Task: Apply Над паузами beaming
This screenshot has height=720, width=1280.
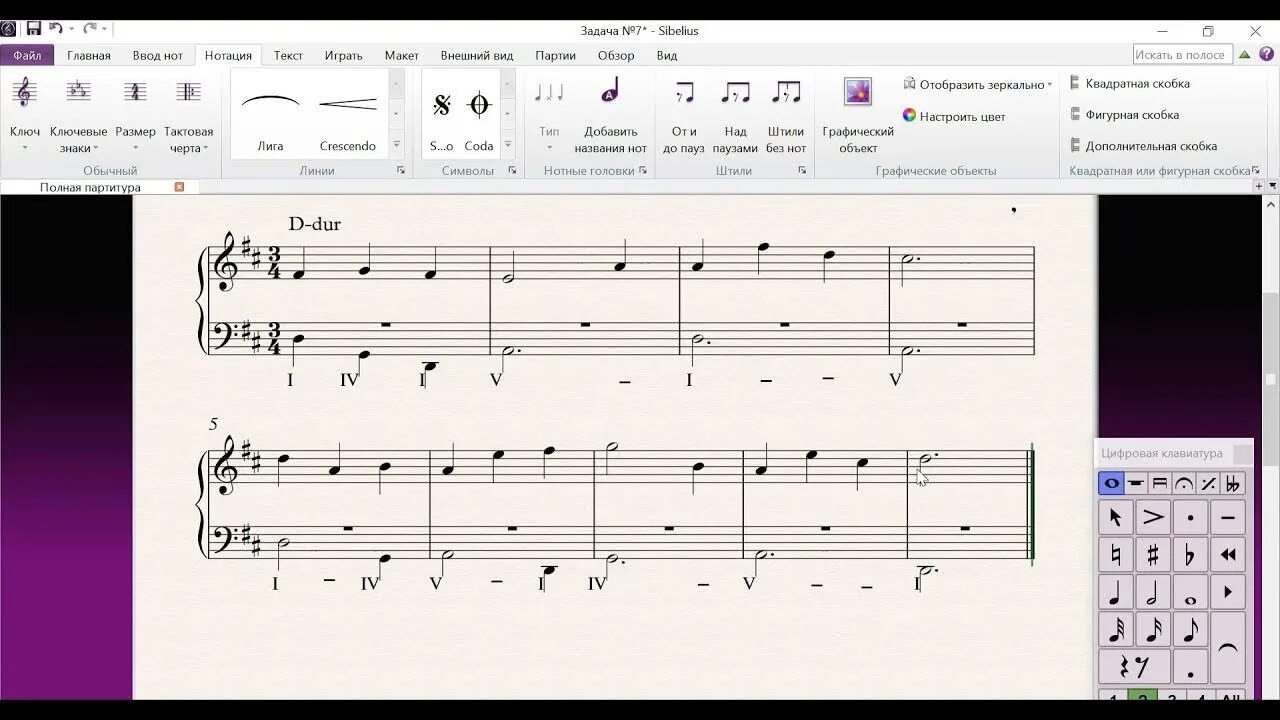Action: [735, 113]
